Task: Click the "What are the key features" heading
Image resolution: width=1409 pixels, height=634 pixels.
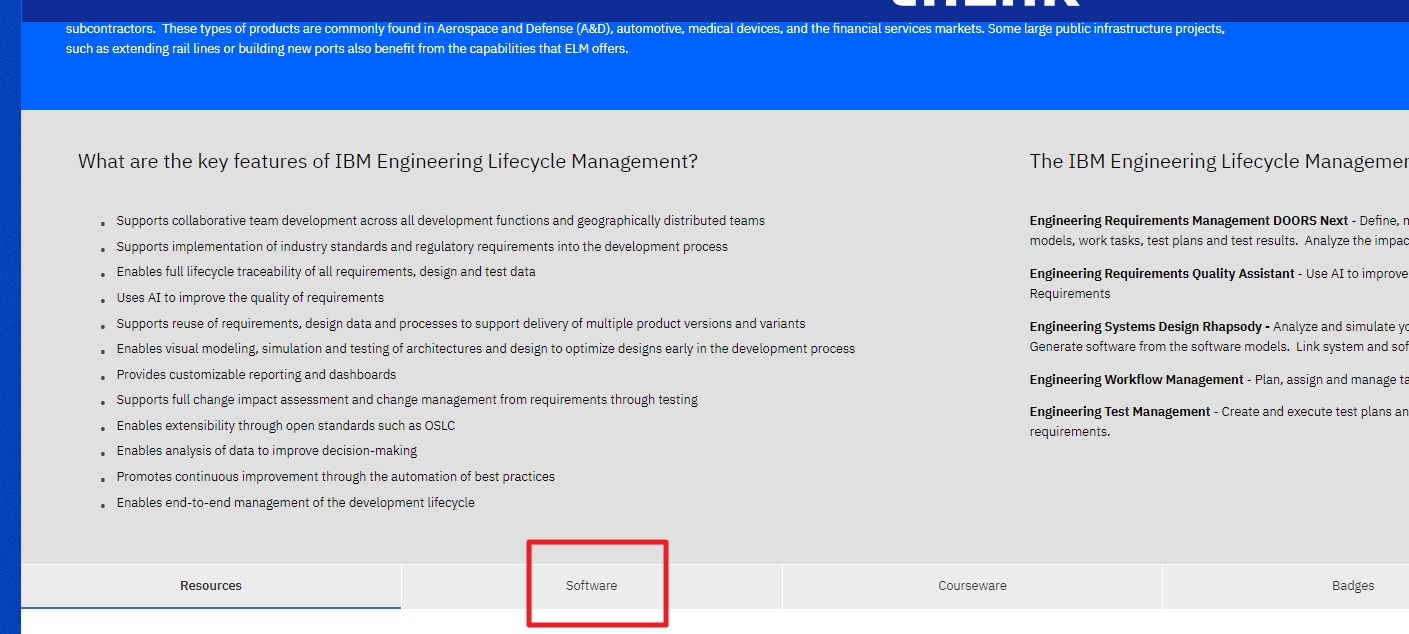Action: pos(388,161)
